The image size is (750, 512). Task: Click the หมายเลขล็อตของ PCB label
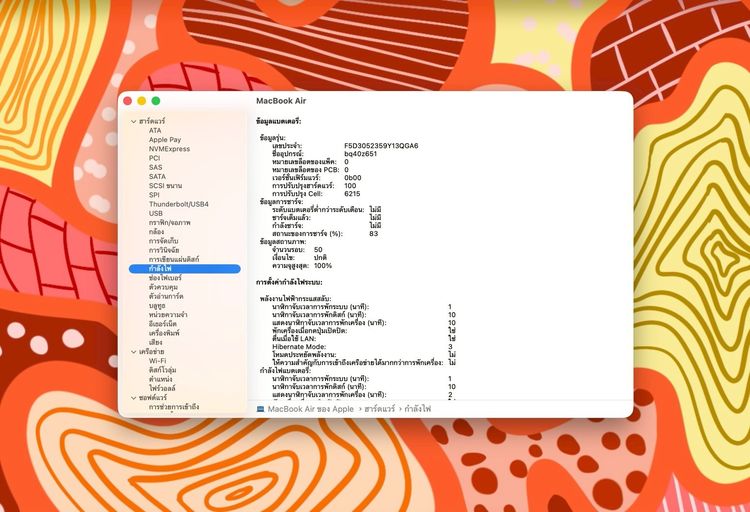click(306, 170)
